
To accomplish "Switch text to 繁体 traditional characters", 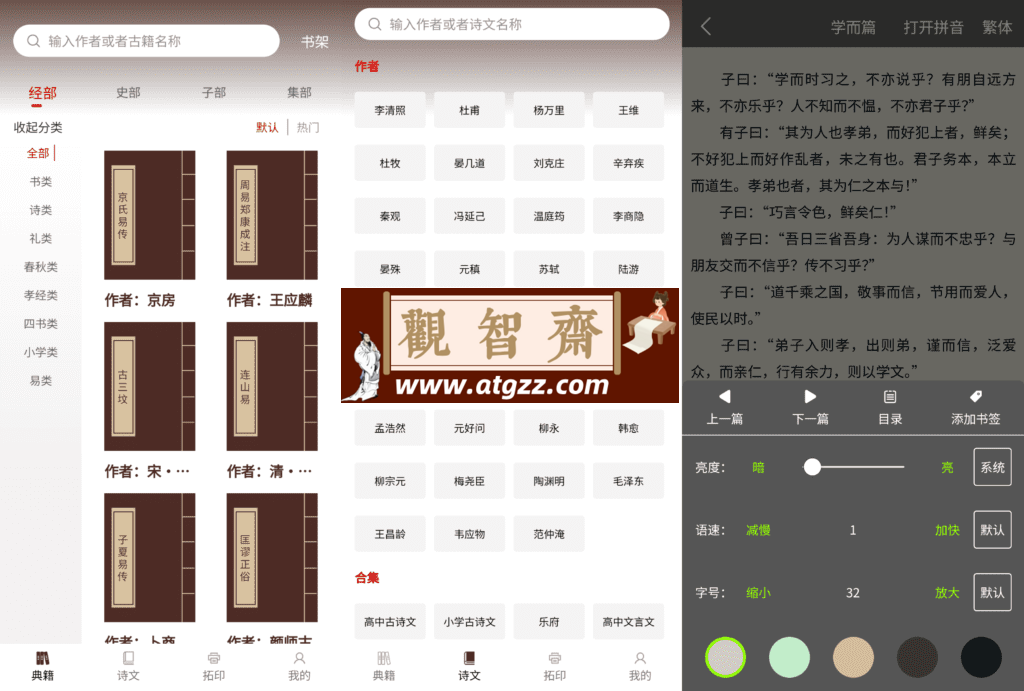I will [x=997, y=27].
